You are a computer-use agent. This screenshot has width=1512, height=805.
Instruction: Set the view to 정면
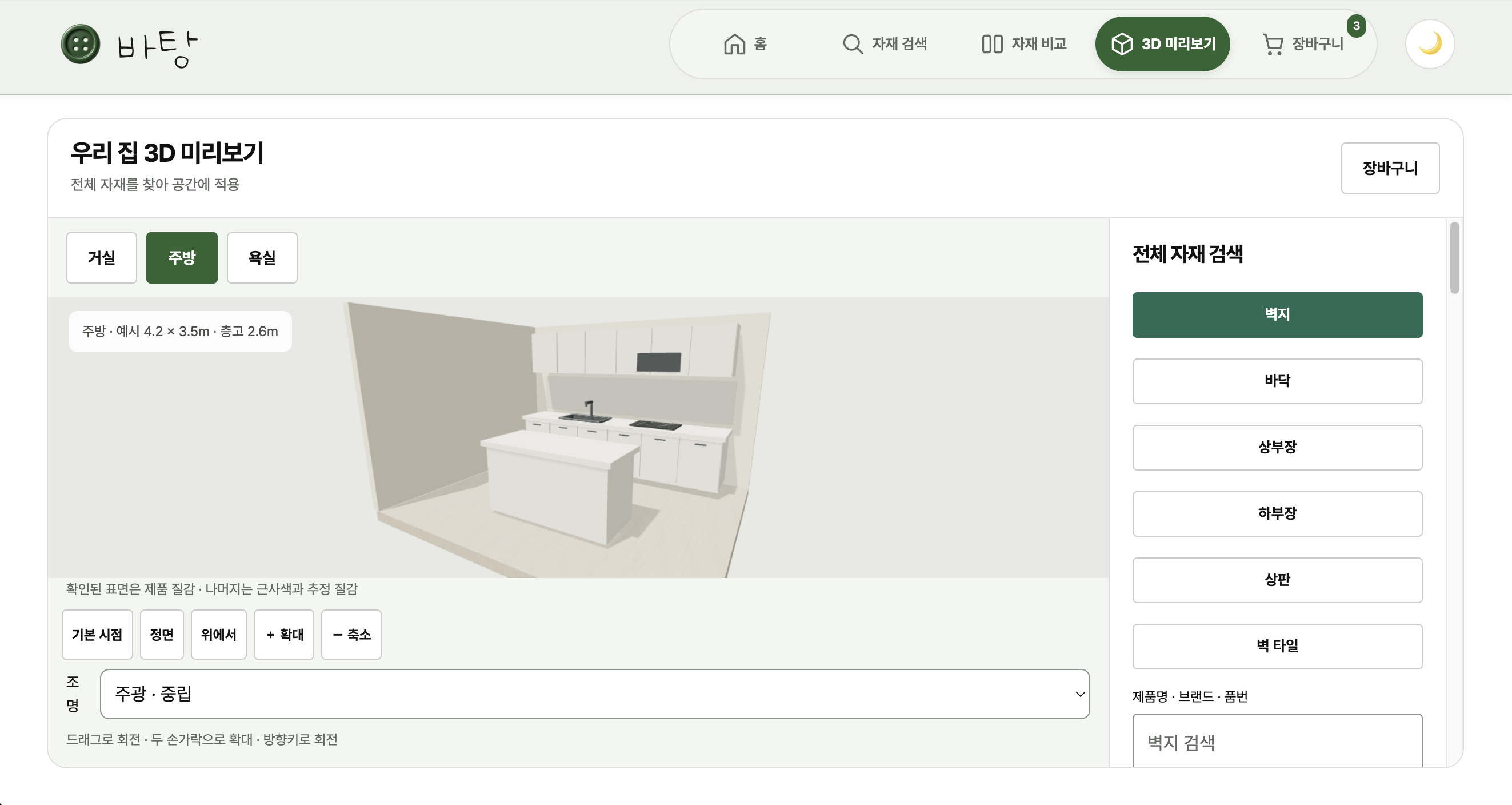[162, 635]
